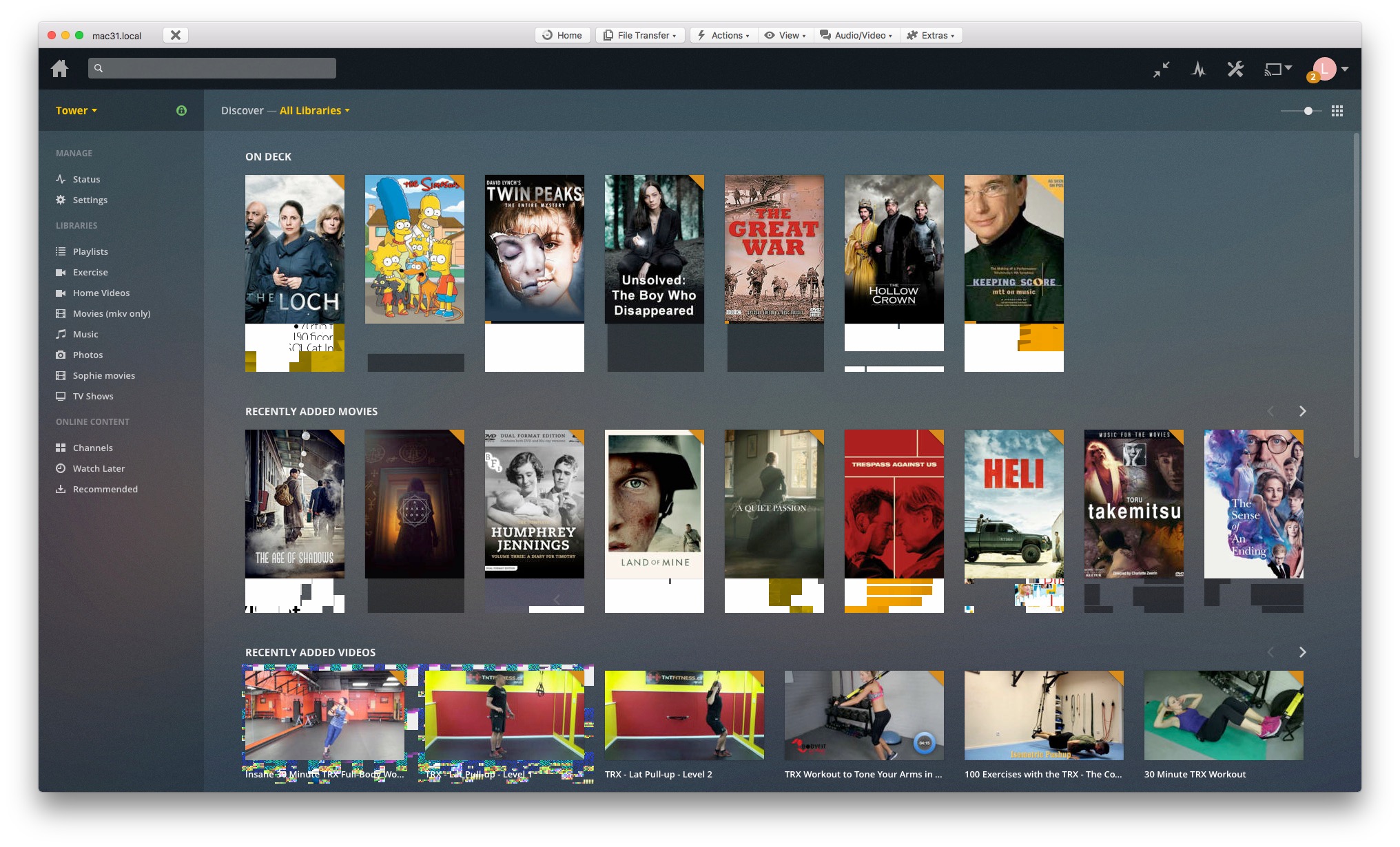Open 100 Exercises with the TRX video

pyautogui.click(x=1044, y=715)
